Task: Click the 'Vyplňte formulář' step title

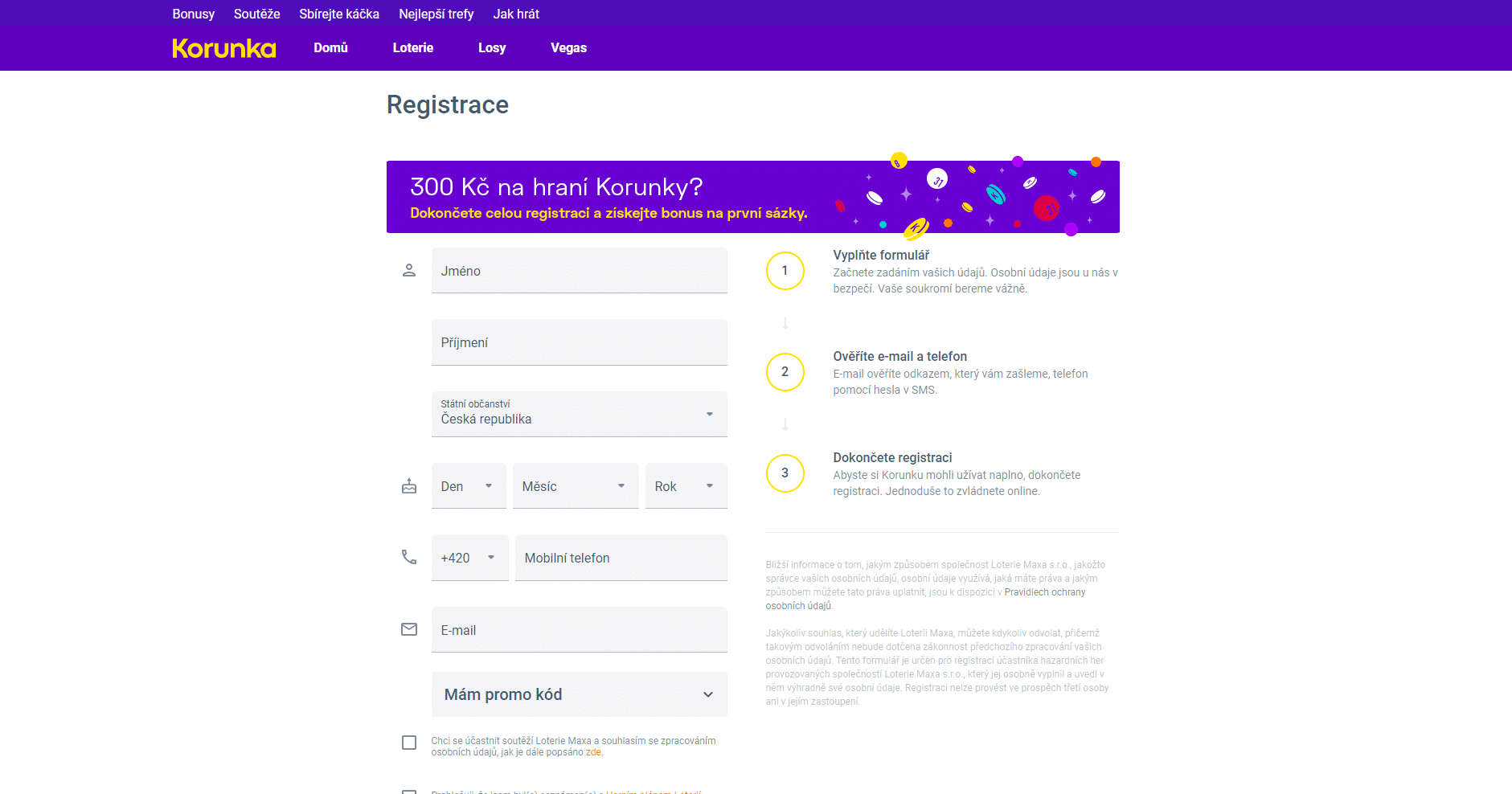Action: (x=881, y=255)
